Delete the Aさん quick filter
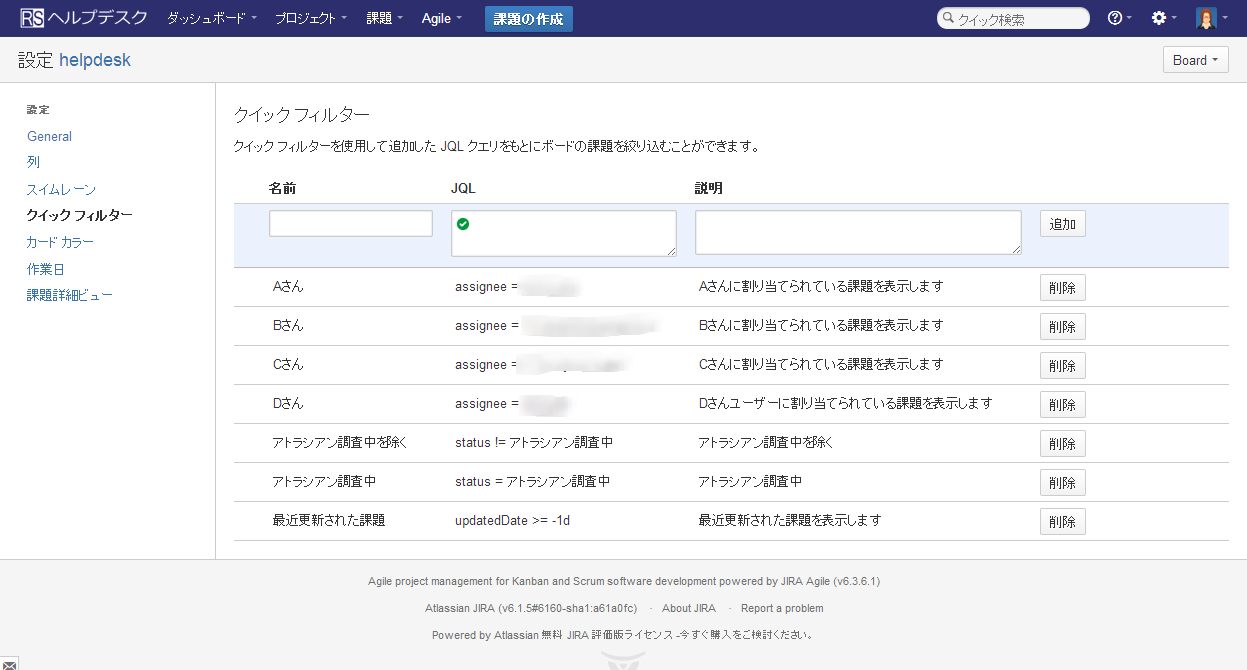Screen dimensions: 1247x670 (x=1063, y=287)
